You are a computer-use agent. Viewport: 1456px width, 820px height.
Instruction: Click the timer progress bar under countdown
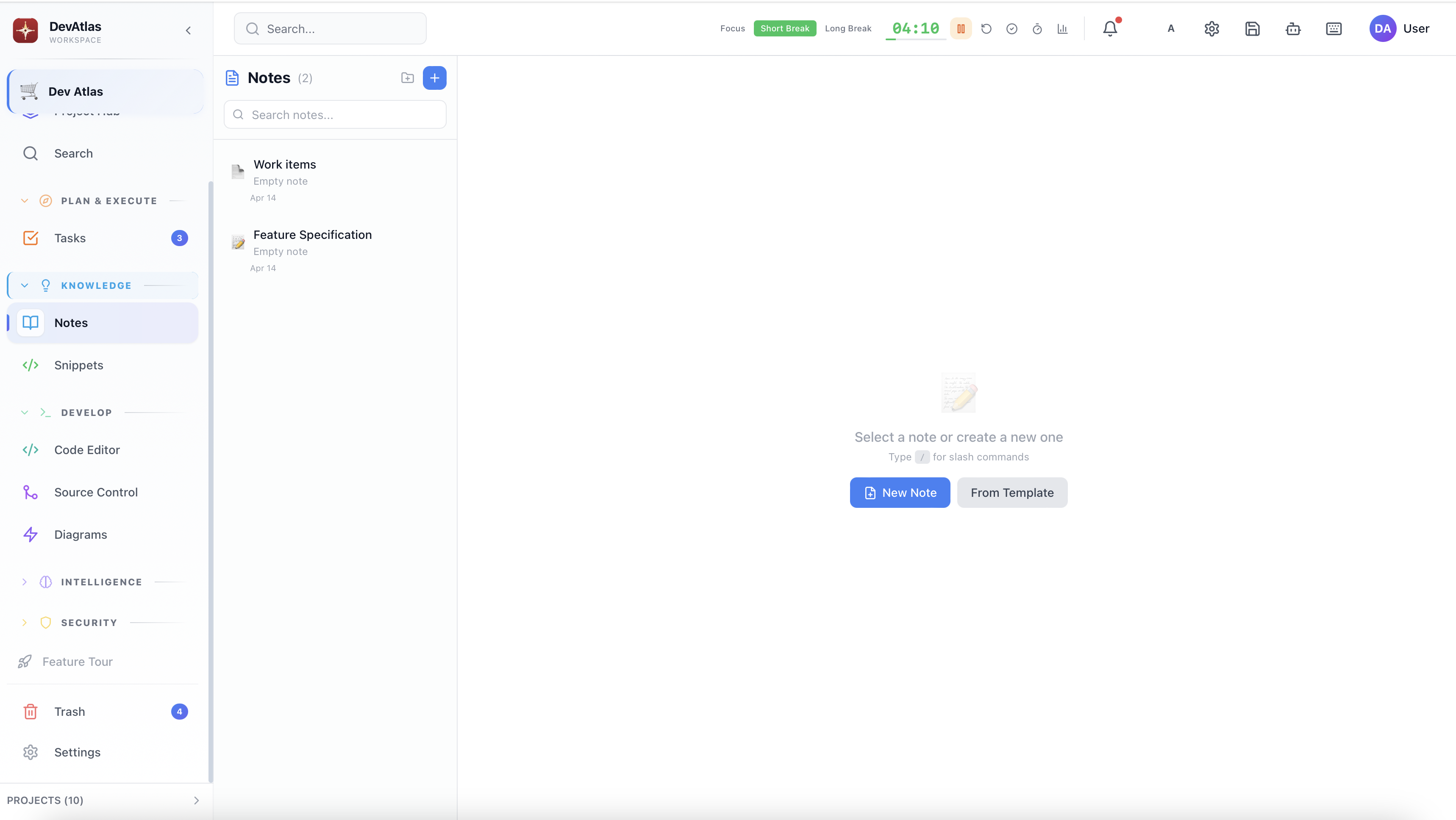[x=915, y=39]
